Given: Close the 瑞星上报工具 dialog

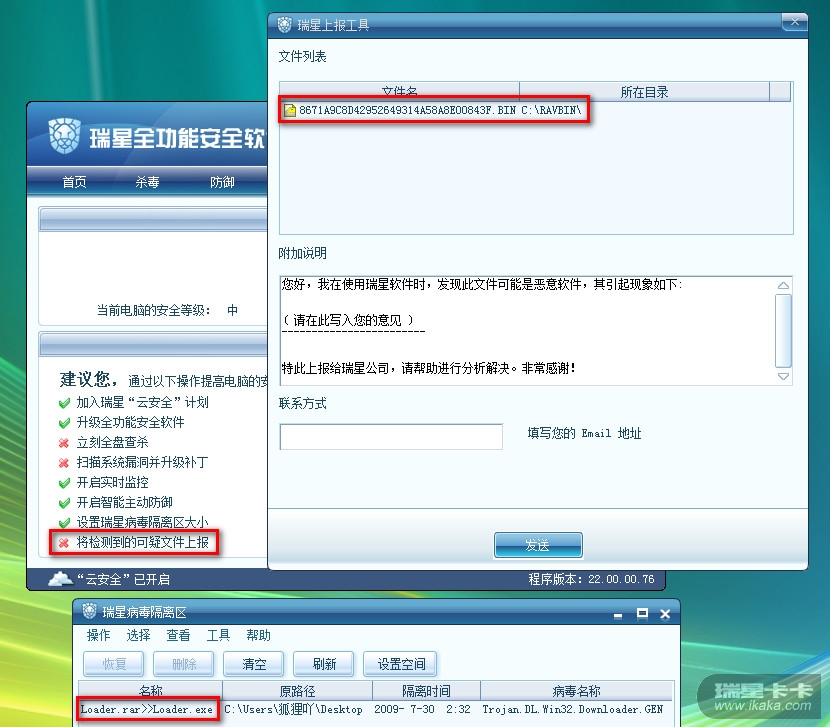Looking at the screenshot, I should 795,22.
